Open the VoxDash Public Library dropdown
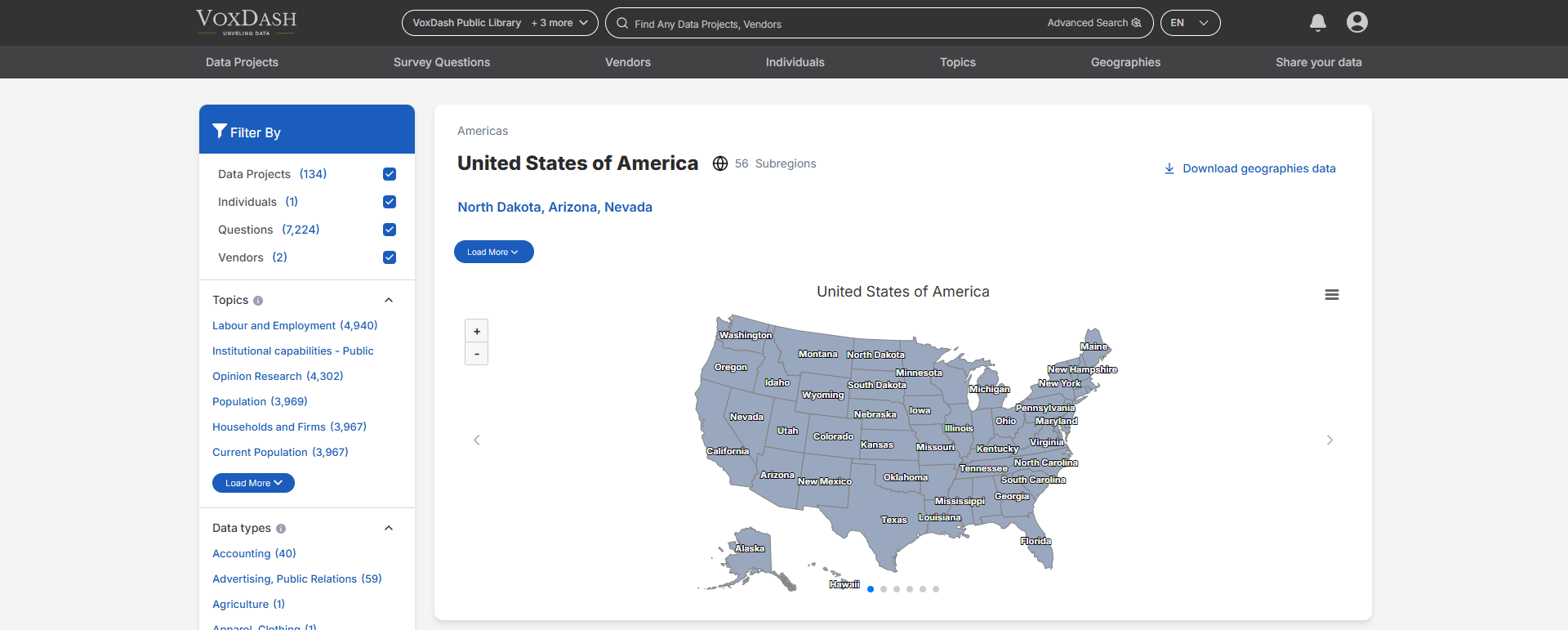Image resolution: width=1568 pixels, height=630 pixels. [x=500, y=23]
